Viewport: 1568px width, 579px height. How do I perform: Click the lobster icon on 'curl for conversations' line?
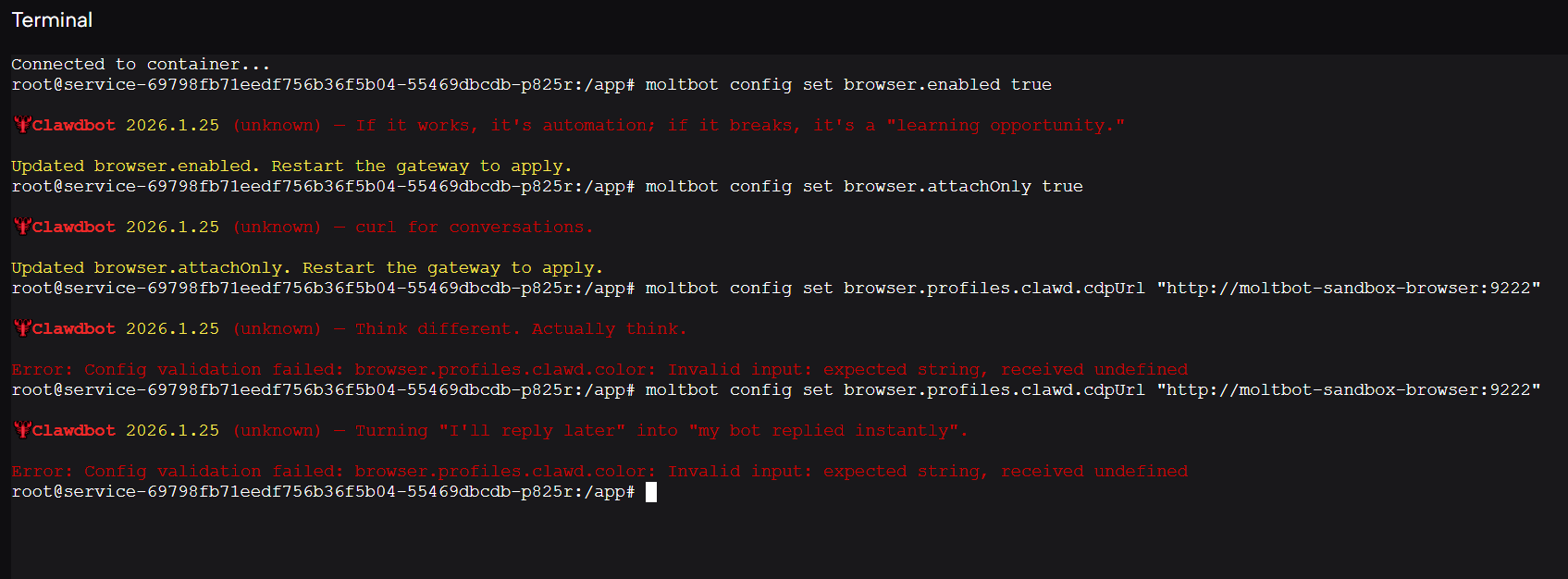pyautogui.click(x=22, y=227)
